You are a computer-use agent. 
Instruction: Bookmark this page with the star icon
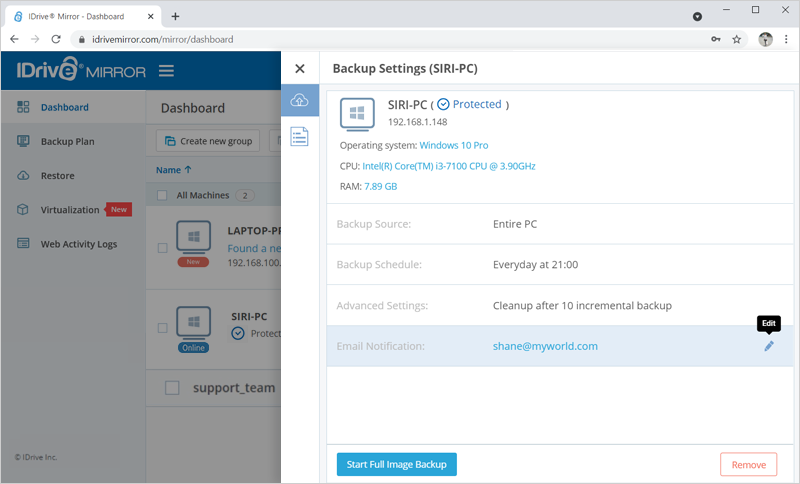tap(737, 40)
